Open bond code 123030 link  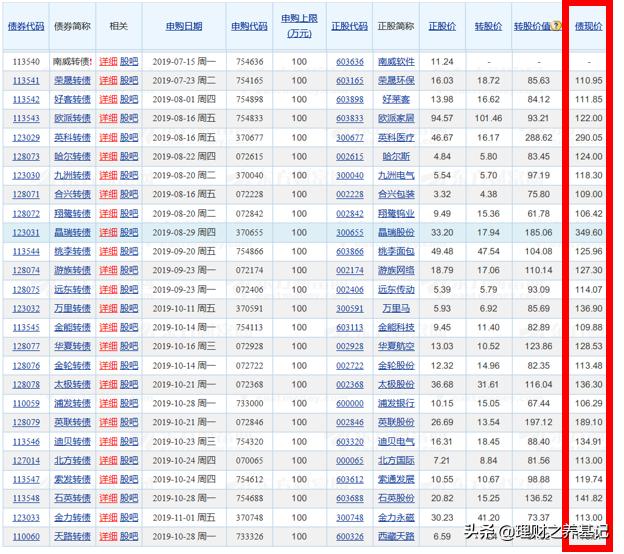coord(26,176)
